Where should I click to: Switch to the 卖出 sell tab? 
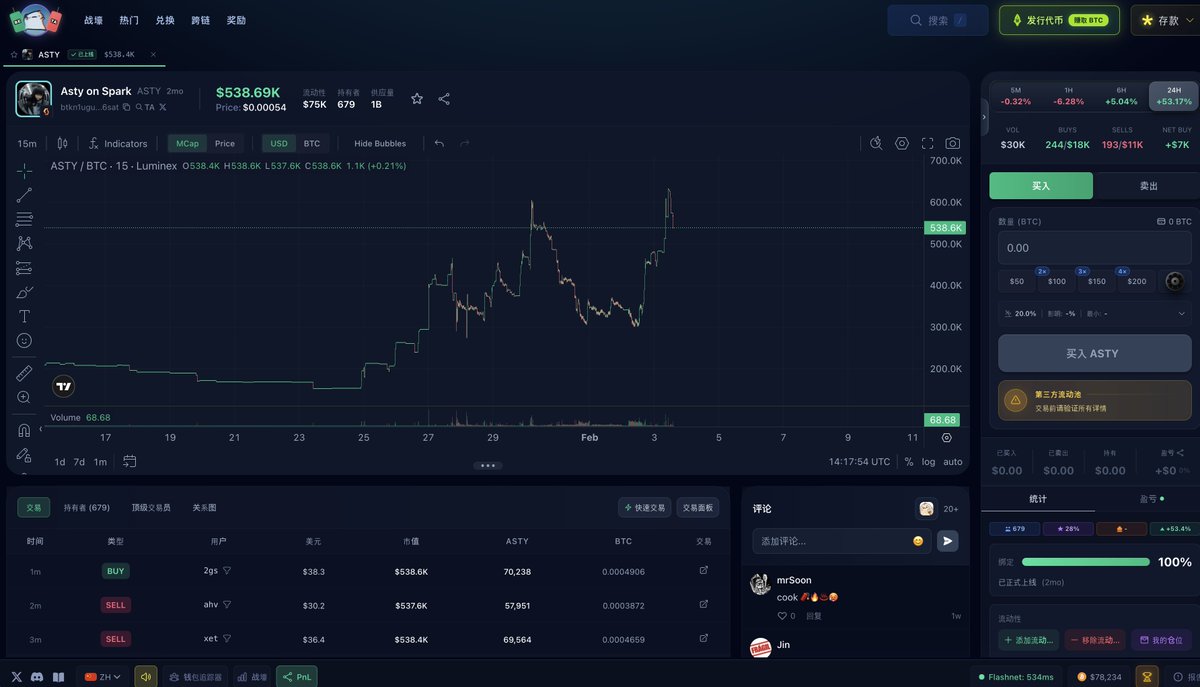[x=1148, y=186]
